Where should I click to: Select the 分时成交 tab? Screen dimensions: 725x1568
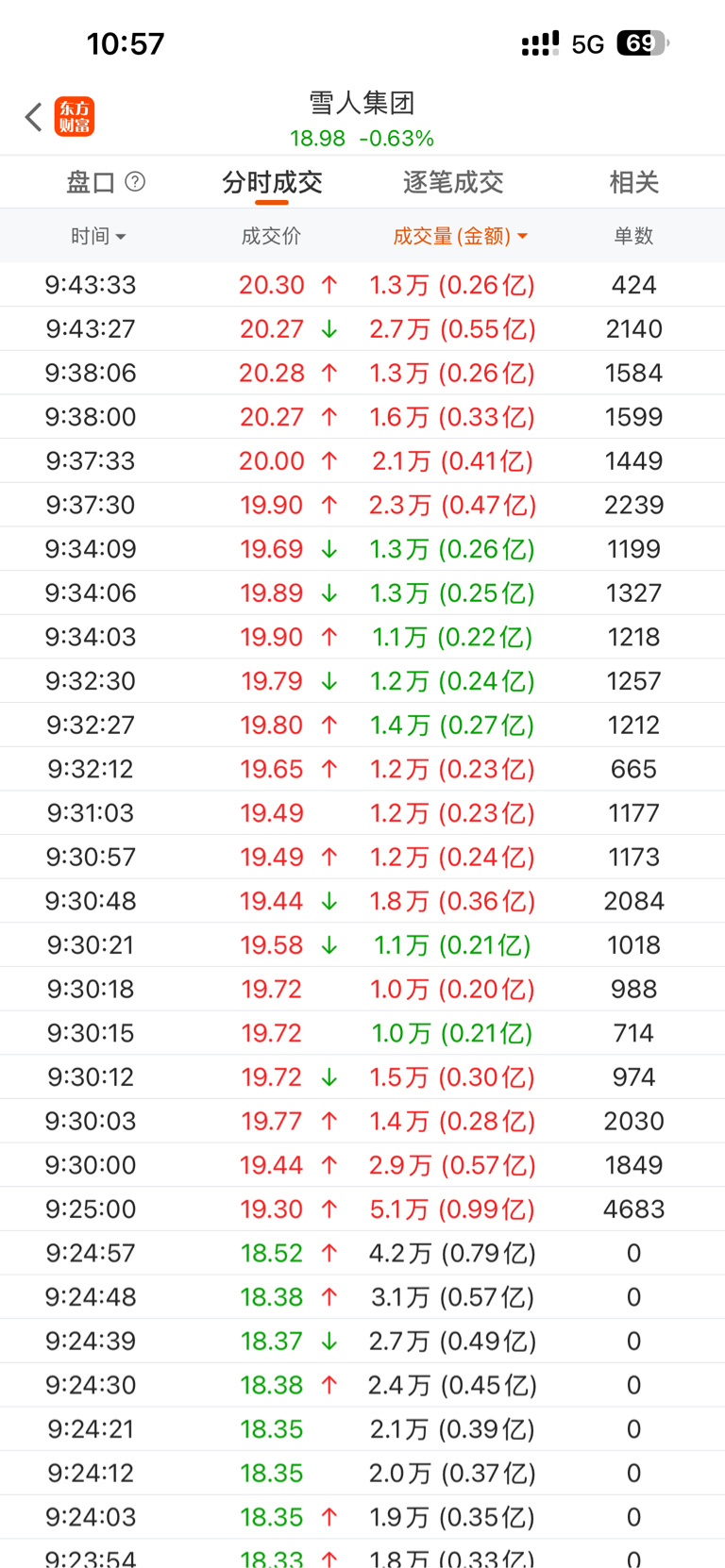point(272,182)
